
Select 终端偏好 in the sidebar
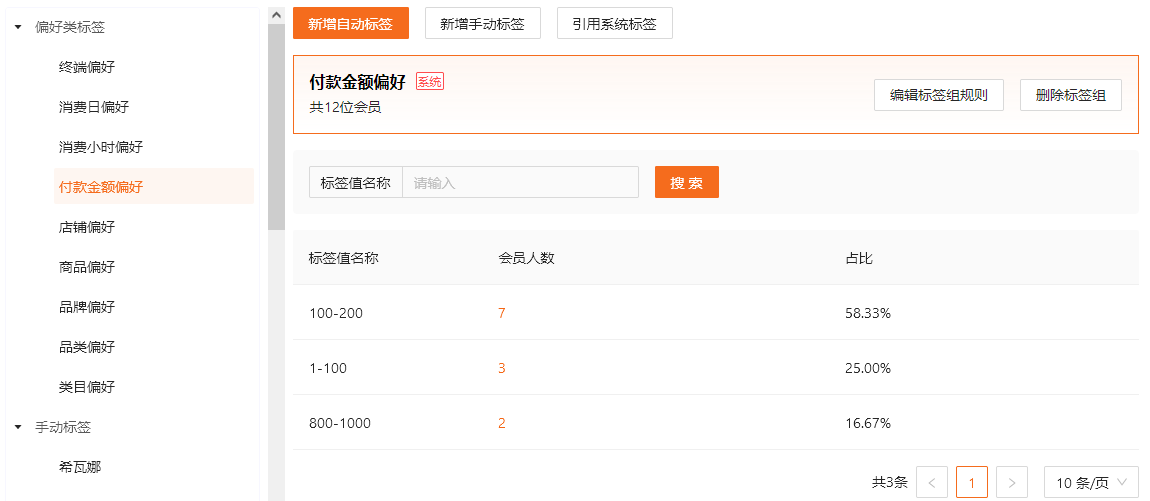87,67
